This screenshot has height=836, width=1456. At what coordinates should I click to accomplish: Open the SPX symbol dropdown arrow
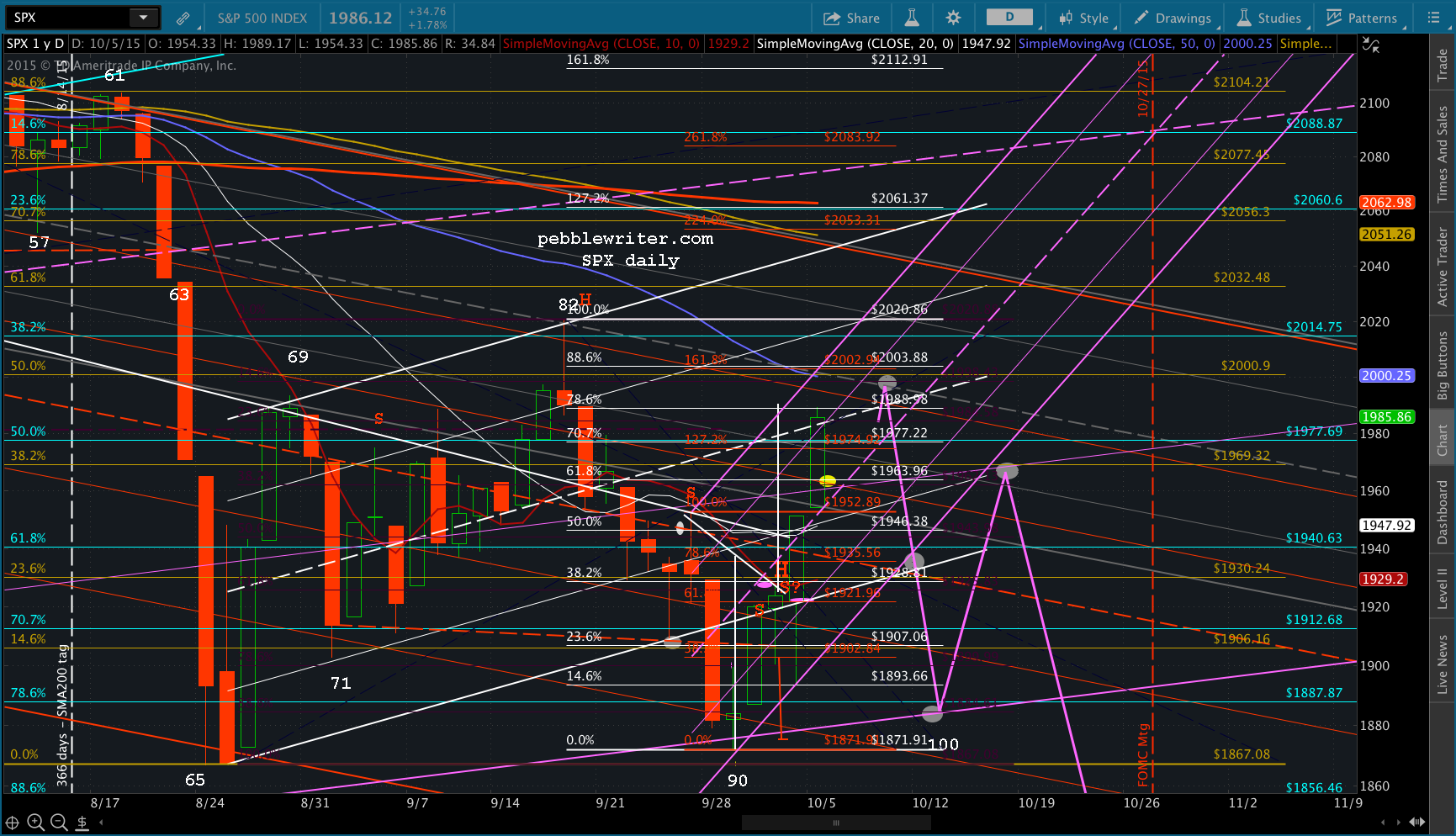(144, 17)
